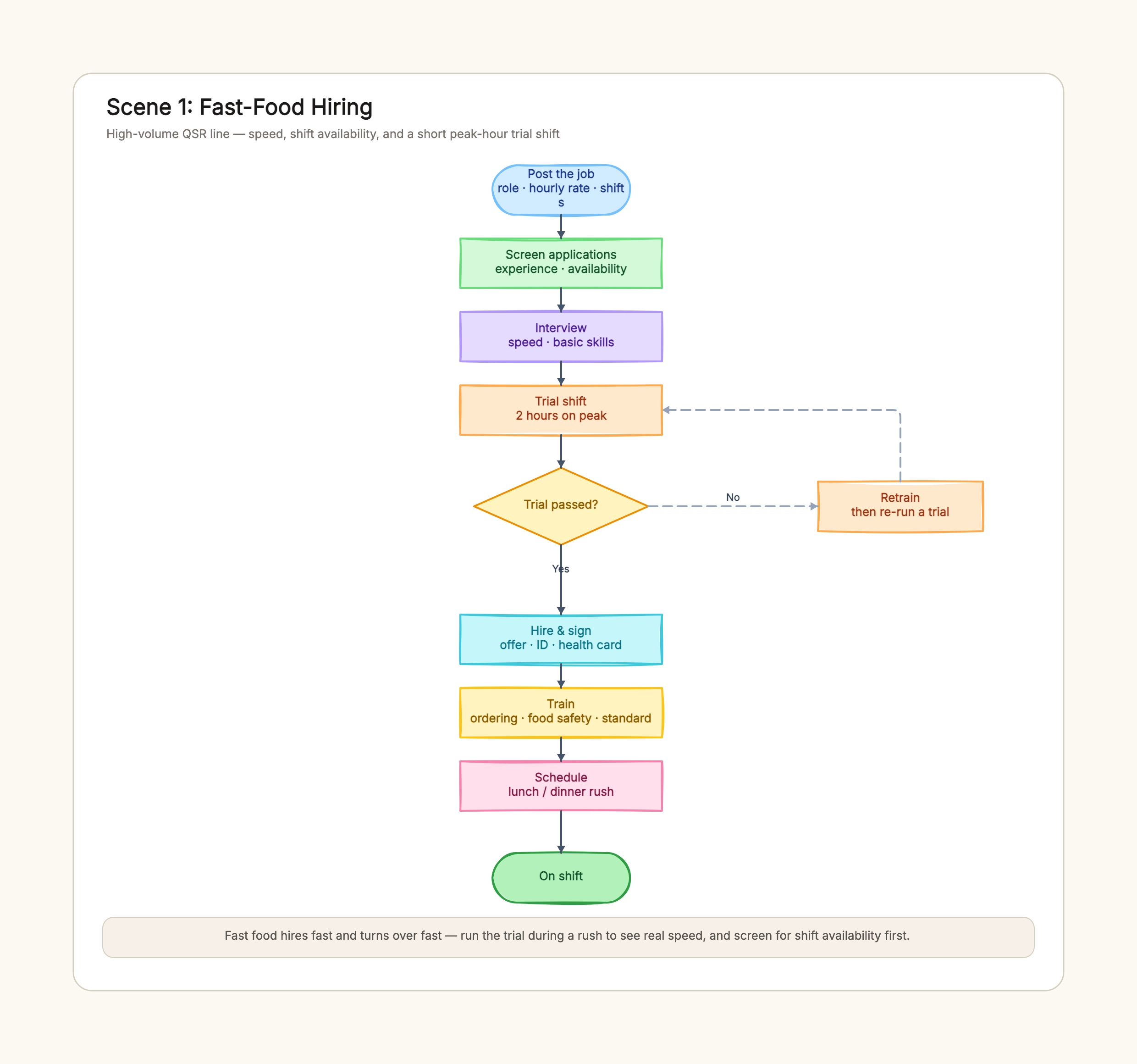Click the Yes label below the diamond
Image resolution: width=1137 pixels, height=1064 pixels.
tap(561, 569)
